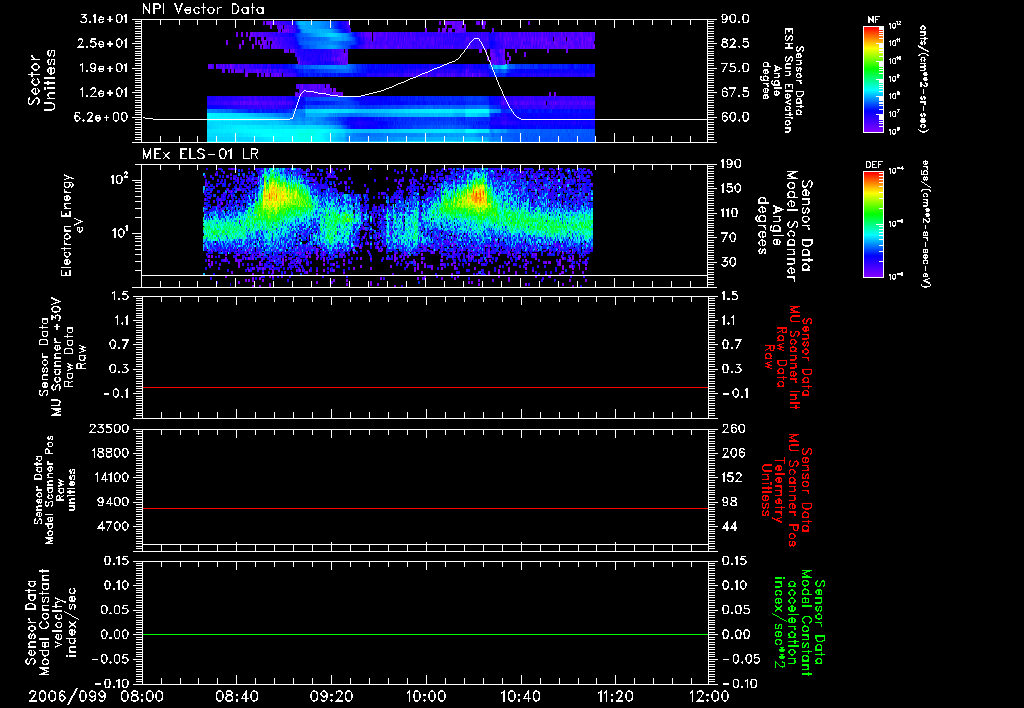Click the 75.0 sun elevation tick
The height and width of the screenshot is (708, 1024).
click(735, 69)
